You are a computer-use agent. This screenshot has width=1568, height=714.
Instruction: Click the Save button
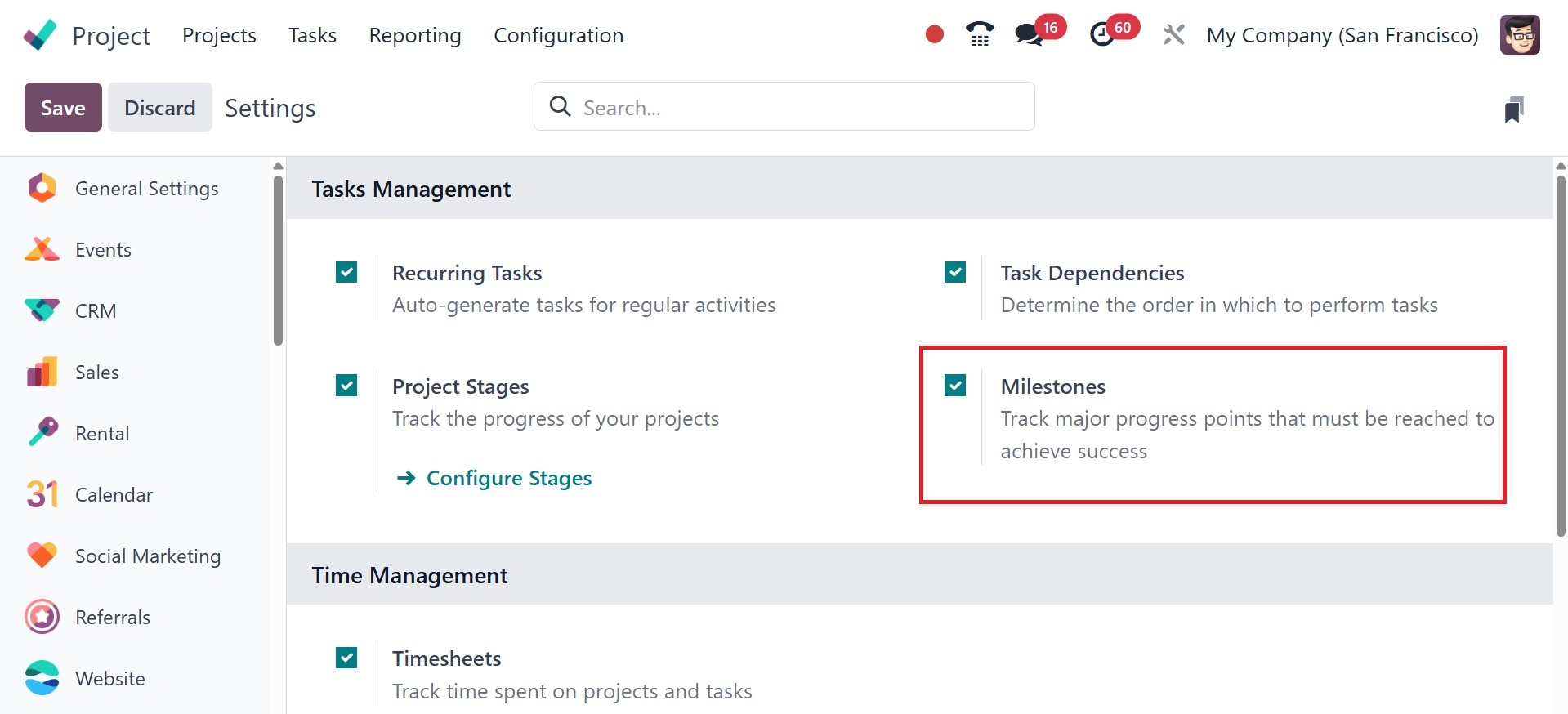tap(63, 107)
